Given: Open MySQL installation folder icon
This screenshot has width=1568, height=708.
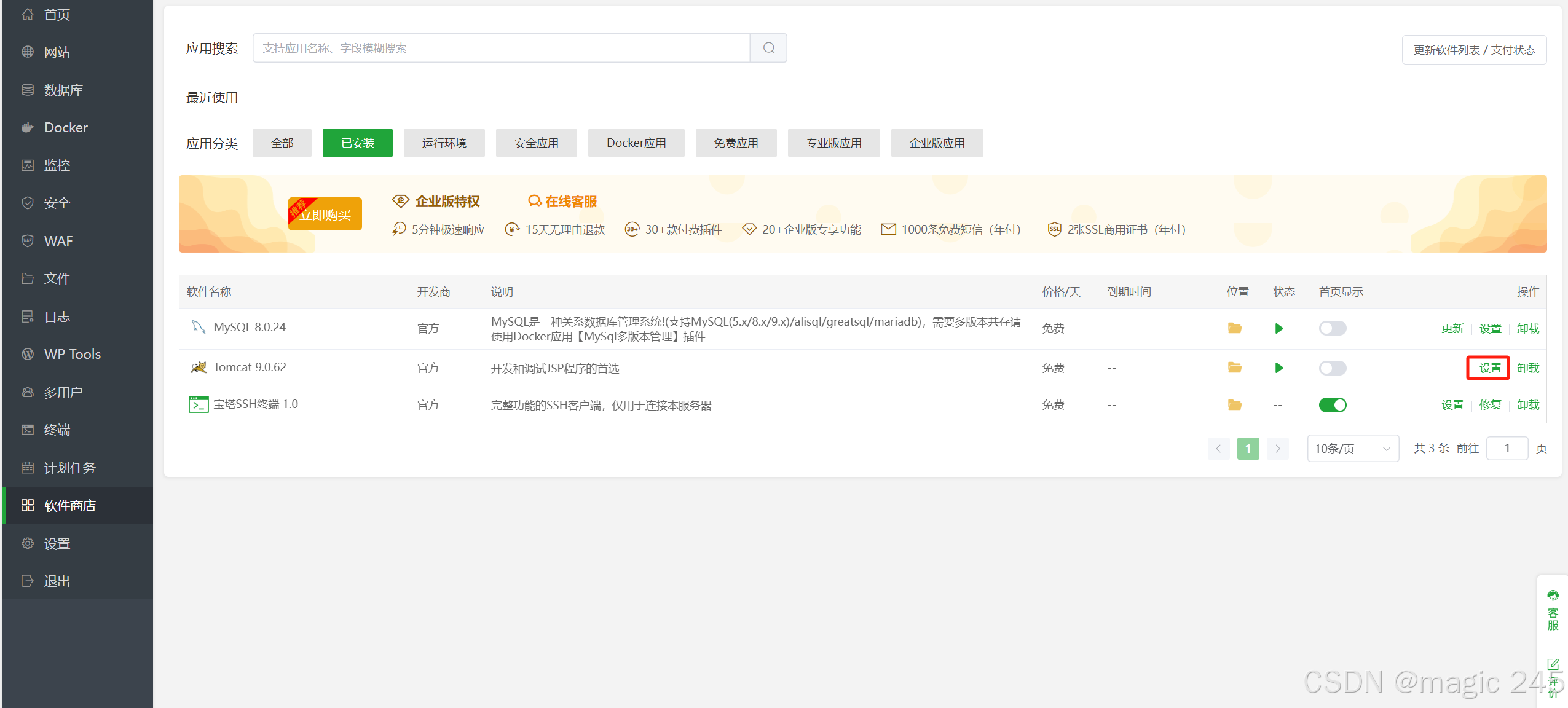Looking at the screenshot, I should [x=1234, y=328].
